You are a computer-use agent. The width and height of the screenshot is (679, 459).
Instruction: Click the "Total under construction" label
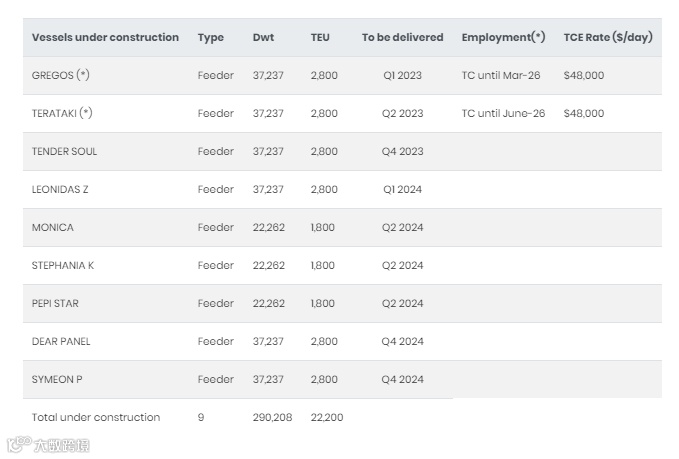(96, 418)
